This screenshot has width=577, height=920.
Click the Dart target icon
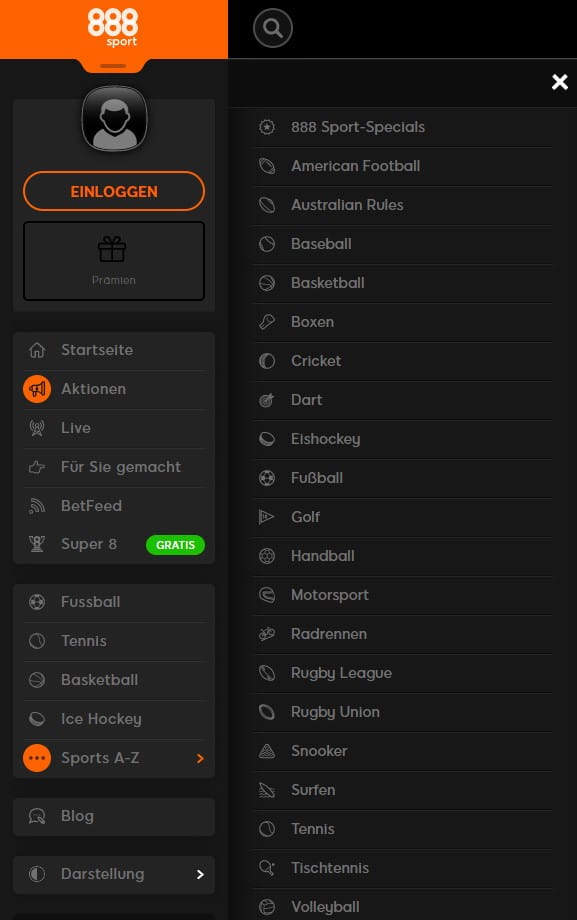click(266, 400)
